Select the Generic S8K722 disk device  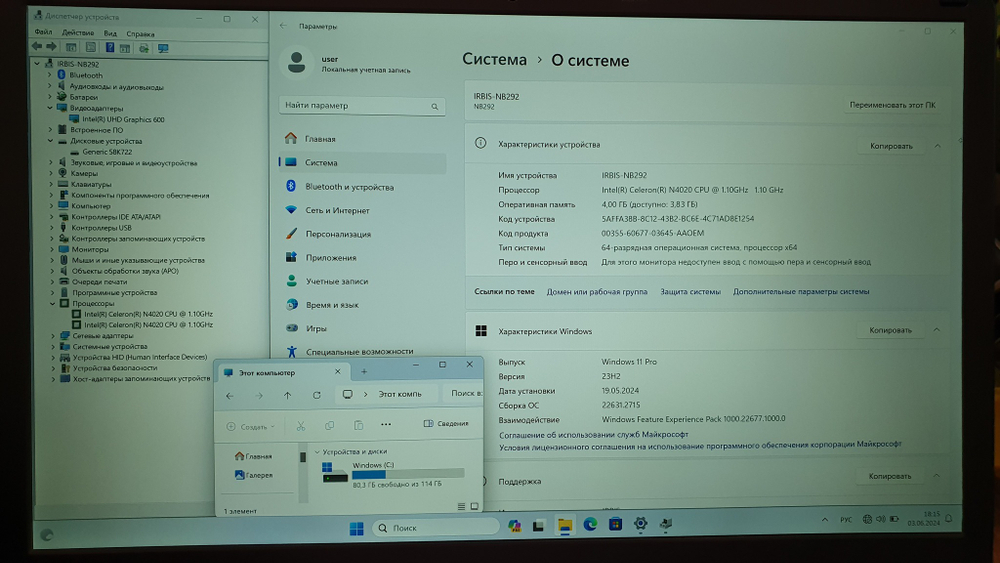point(107,152)
